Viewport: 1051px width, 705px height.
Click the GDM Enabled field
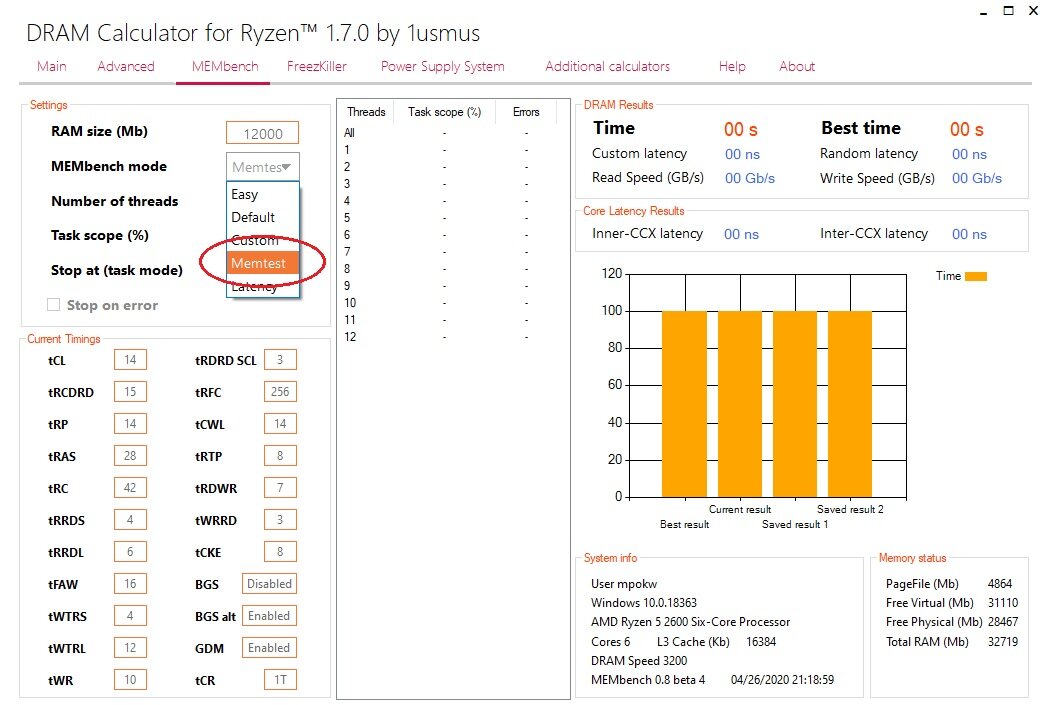pos(269,648)
